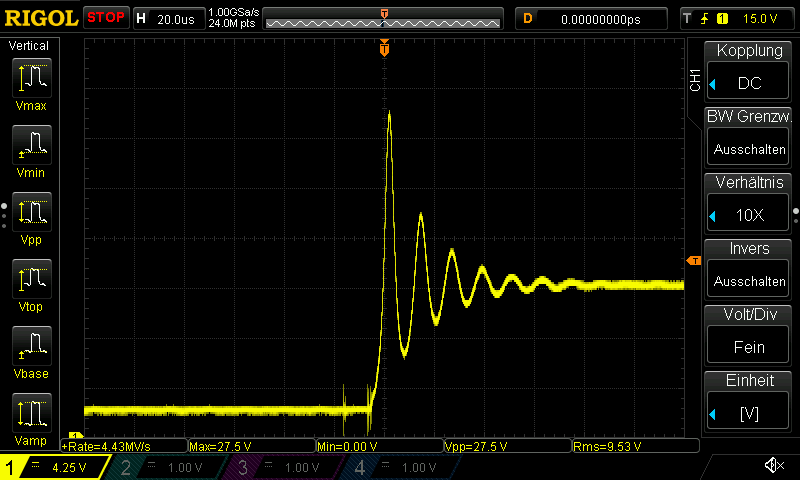Toggle the Invers Ausschalten setting
Image resolution: width=800 pixels, height=480 pixels.
point(748,268)
